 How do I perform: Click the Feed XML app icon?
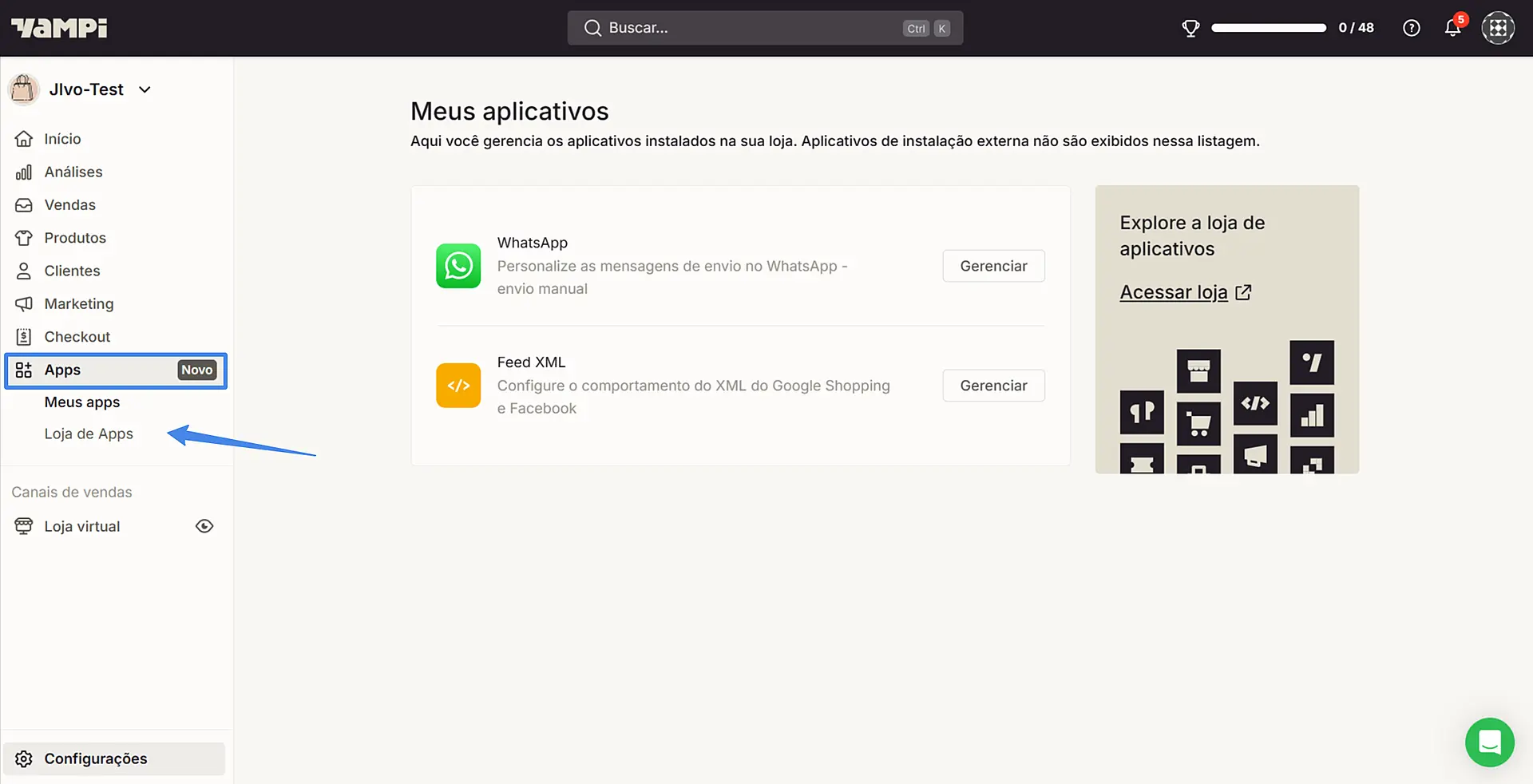pyautogui.click(x=458, y=386)
